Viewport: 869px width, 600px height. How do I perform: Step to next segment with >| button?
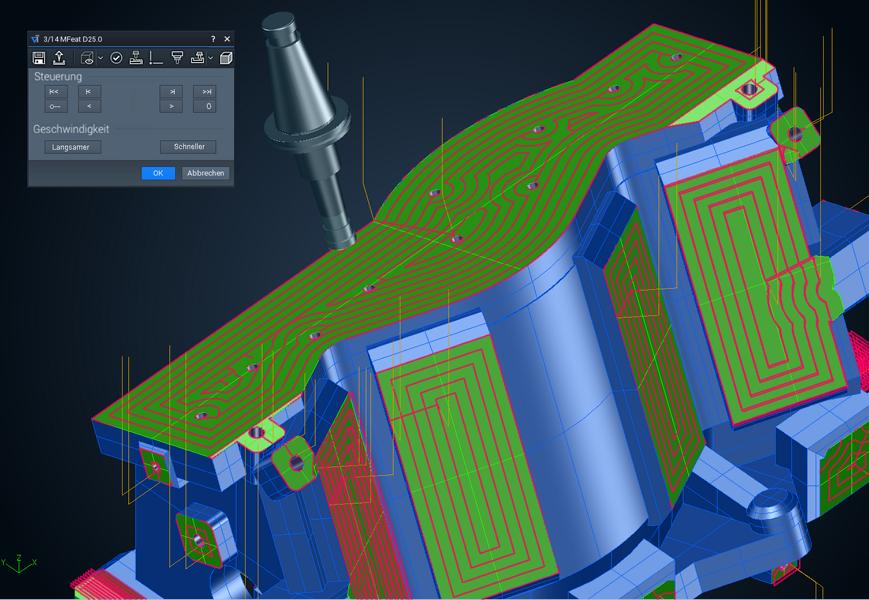171,91
